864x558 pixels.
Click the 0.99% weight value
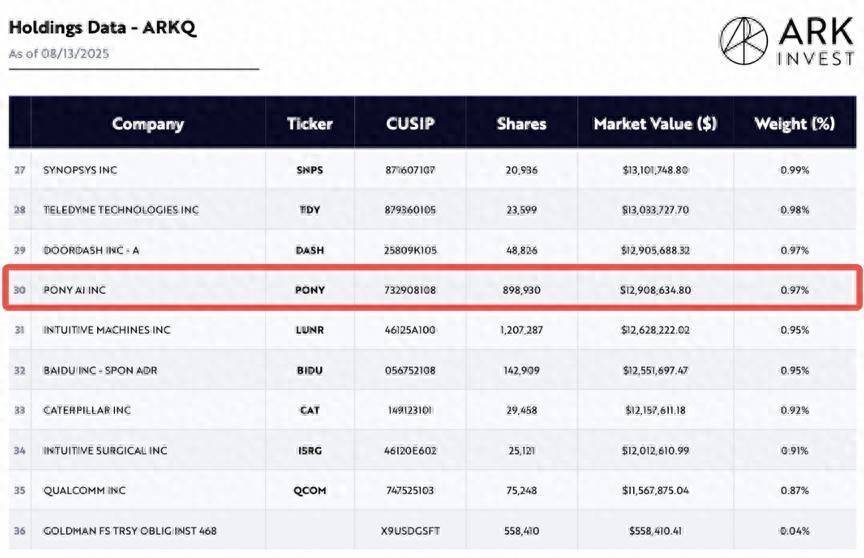(x=795, y=170)
